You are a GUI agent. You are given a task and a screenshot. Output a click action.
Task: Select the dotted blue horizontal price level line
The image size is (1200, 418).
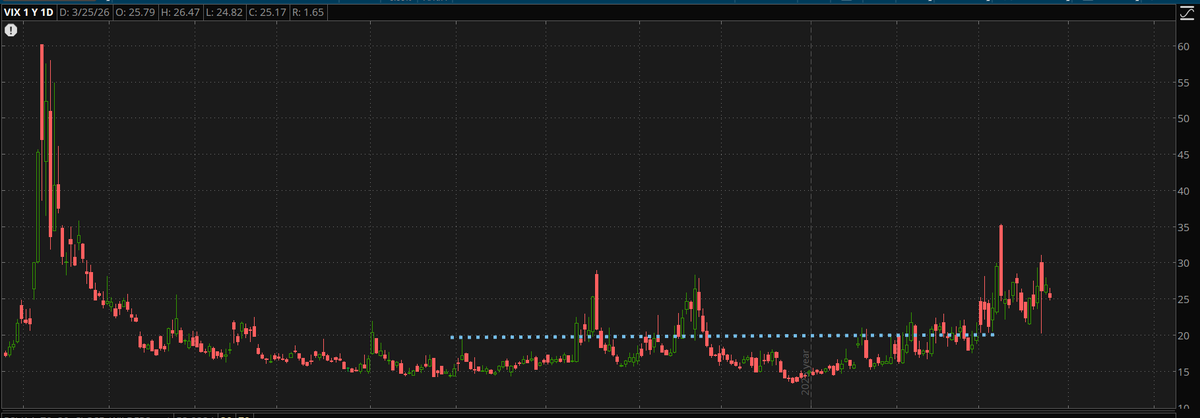click(722, 336)
